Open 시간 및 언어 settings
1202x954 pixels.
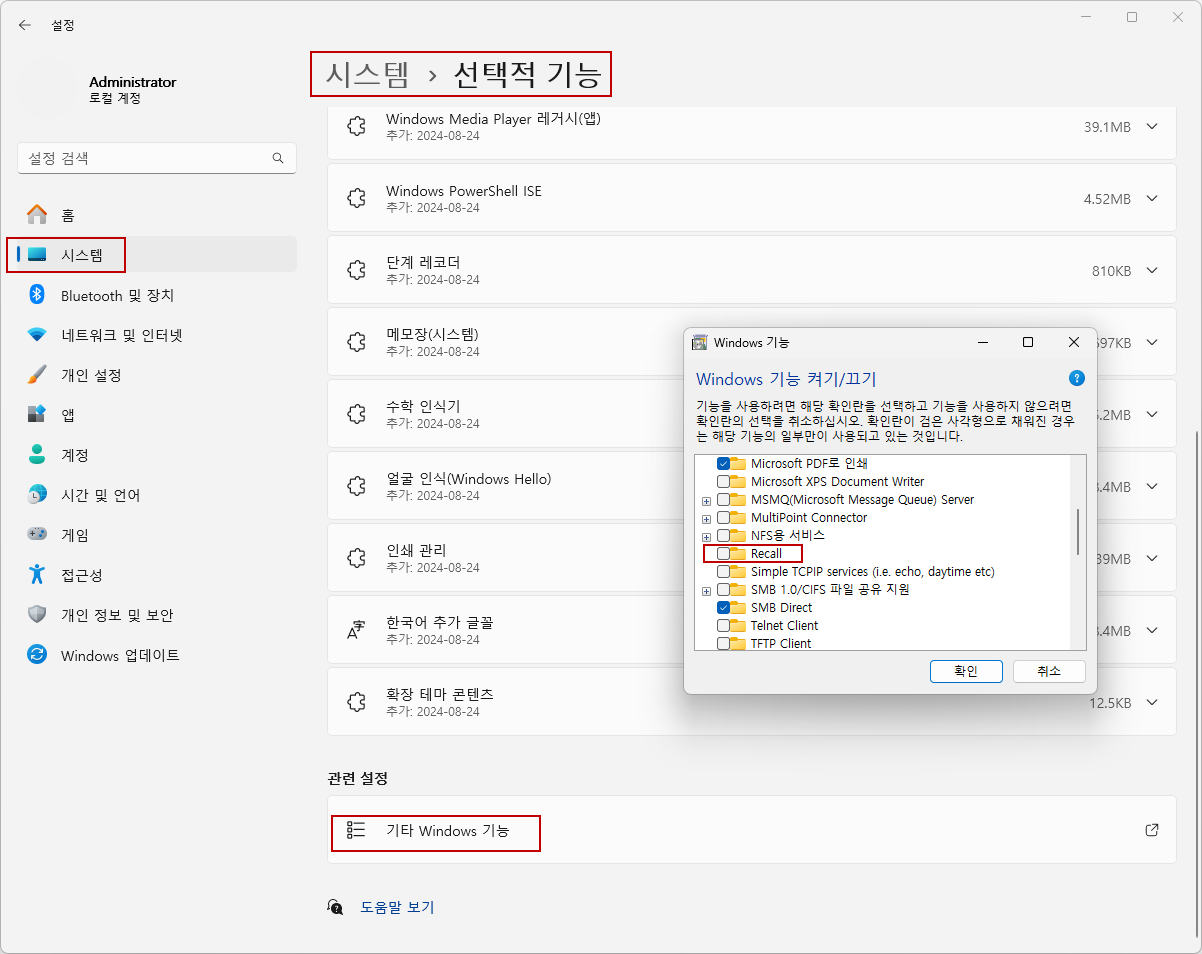tap(157, 495)
